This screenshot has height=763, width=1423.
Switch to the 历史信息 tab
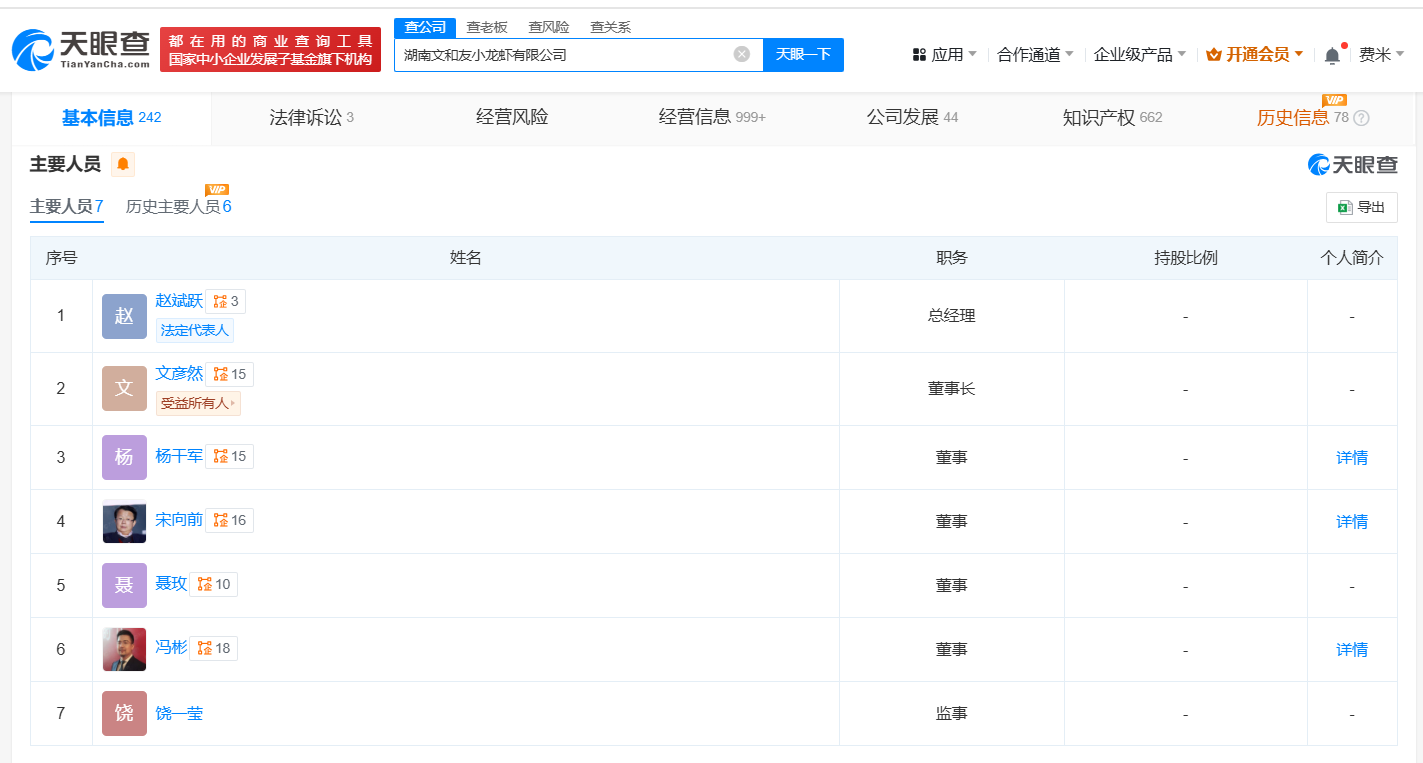pos(1293,118)
